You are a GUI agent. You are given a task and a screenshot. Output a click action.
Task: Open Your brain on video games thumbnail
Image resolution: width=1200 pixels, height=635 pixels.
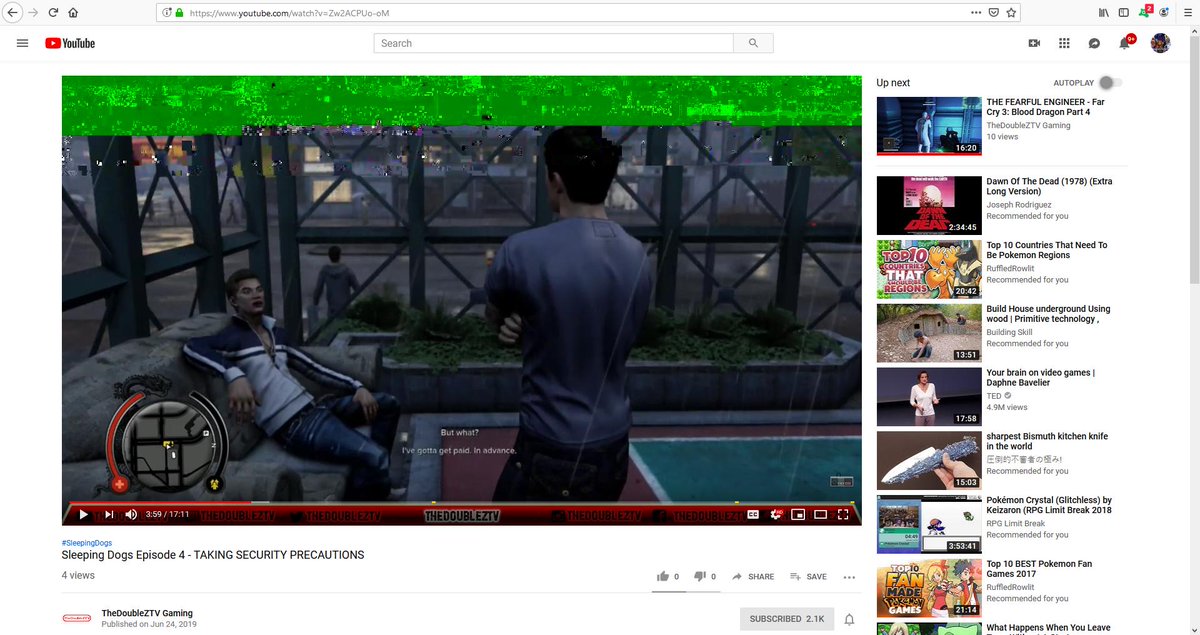pos(929,397)
